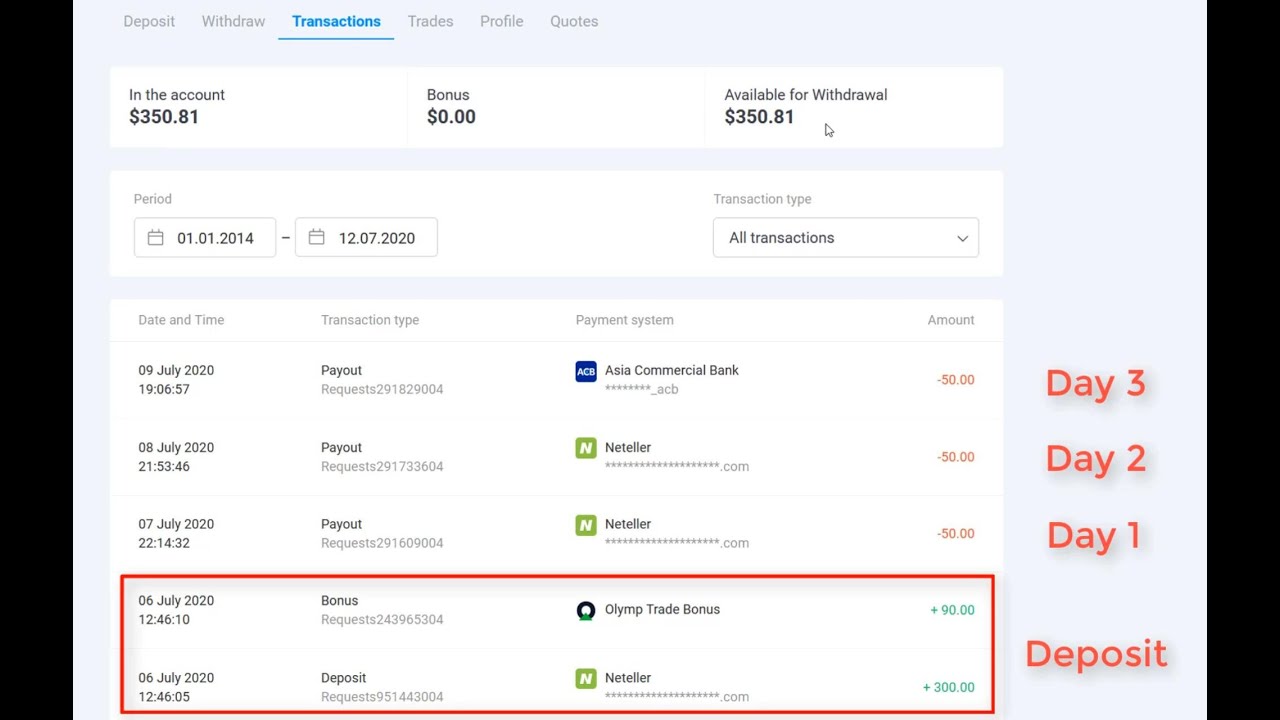The height and width of the screenshot is (720, 1280).
Task: Click the 12.07.2020 end date field
Action: [366, 238]
